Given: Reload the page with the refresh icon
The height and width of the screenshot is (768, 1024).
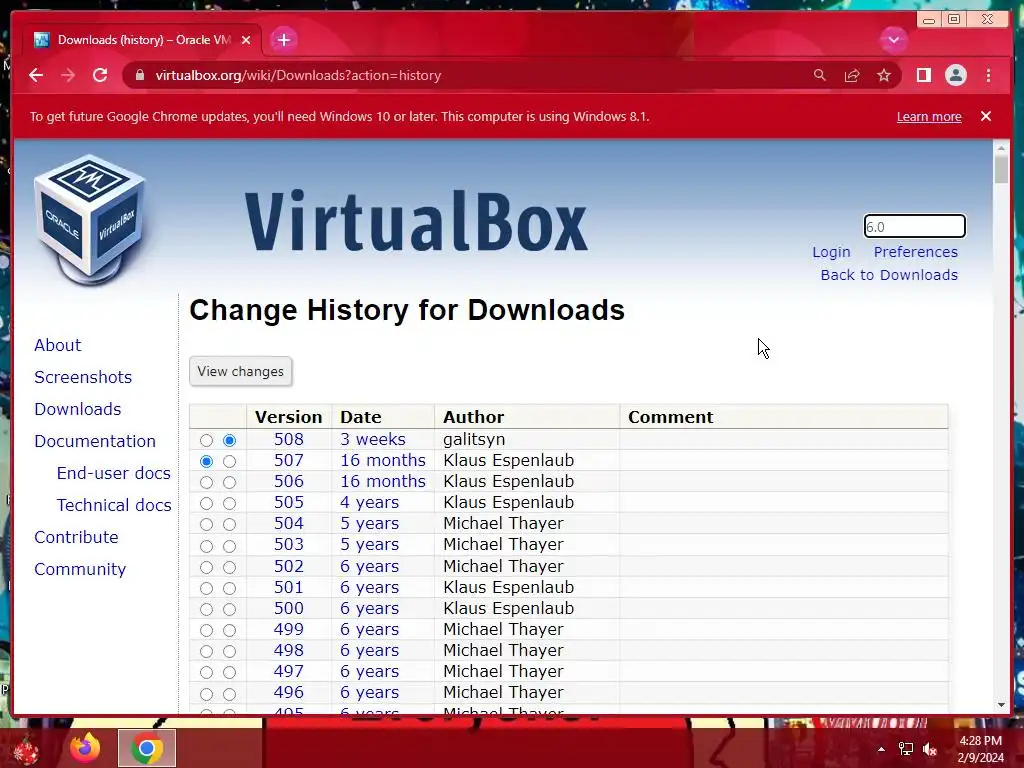Looking at the screenshot, I should pyautogui.click(x=100, y=75).
